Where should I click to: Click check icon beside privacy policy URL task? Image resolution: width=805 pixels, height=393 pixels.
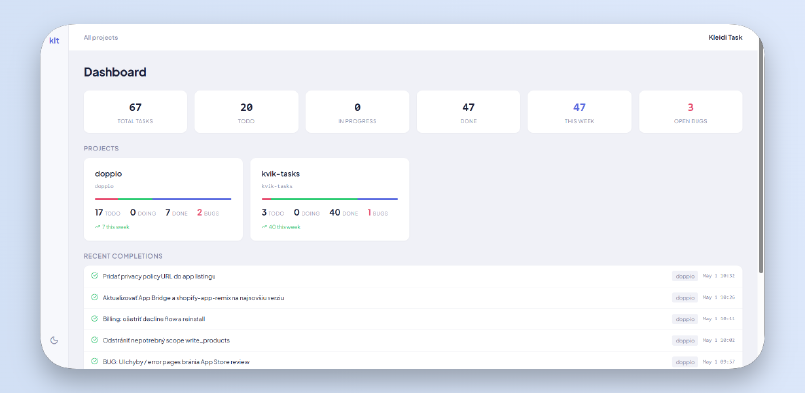coord(94,276)
